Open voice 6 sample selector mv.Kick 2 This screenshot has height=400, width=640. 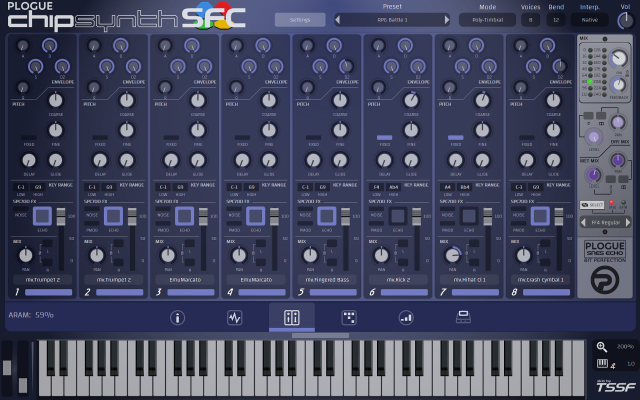point(398,280)
